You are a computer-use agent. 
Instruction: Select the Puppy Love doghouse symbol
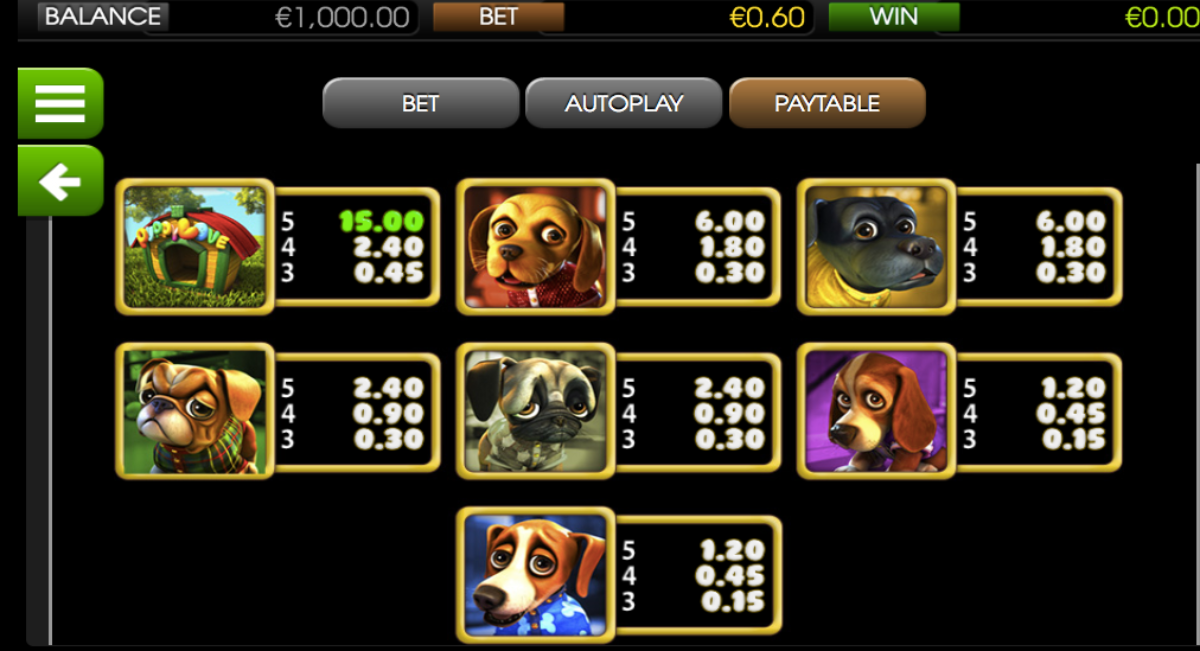[x=195, y=247]
